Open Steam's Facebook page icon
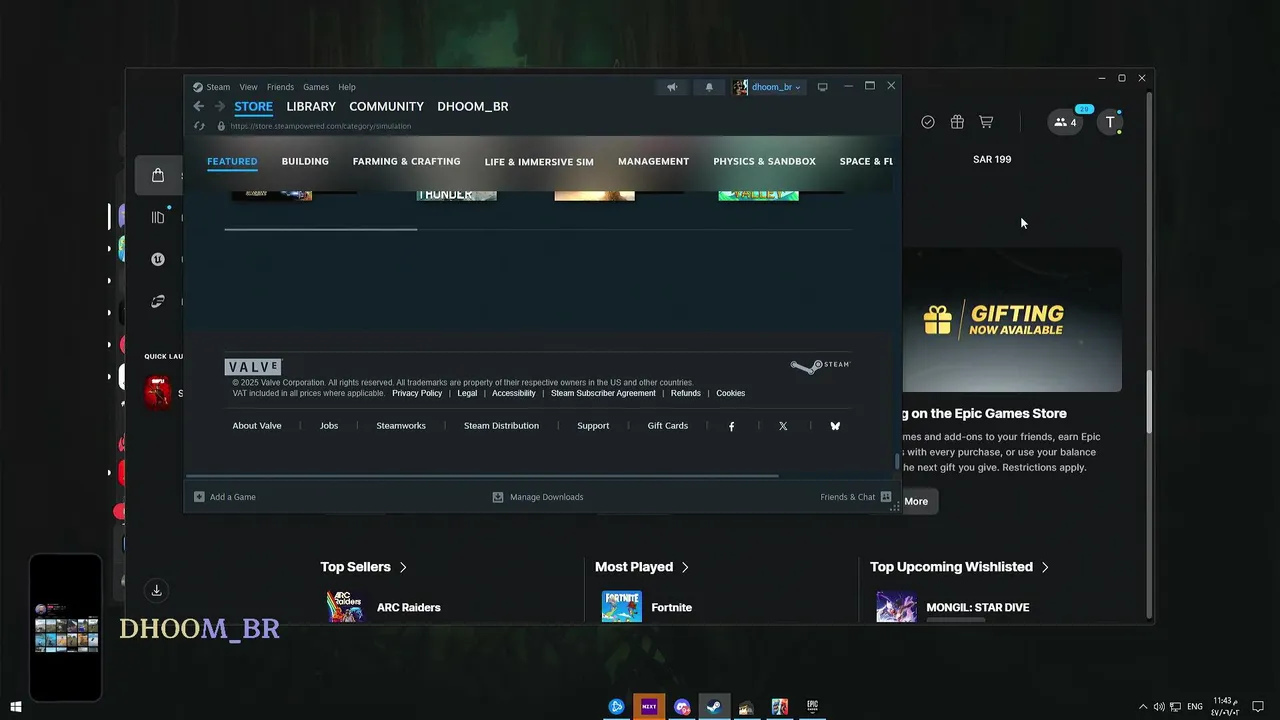Screen dimensions: 1280x720 (731, 426)
